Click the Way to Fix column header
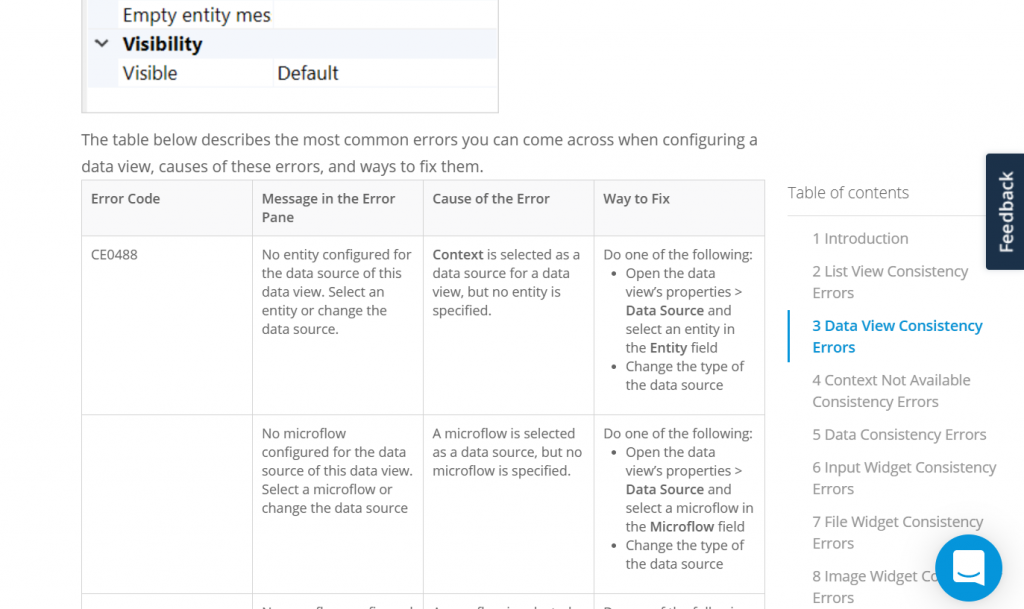Image resolution: width=1024 pixels, height=609 pixels. (x=636, y=199)
